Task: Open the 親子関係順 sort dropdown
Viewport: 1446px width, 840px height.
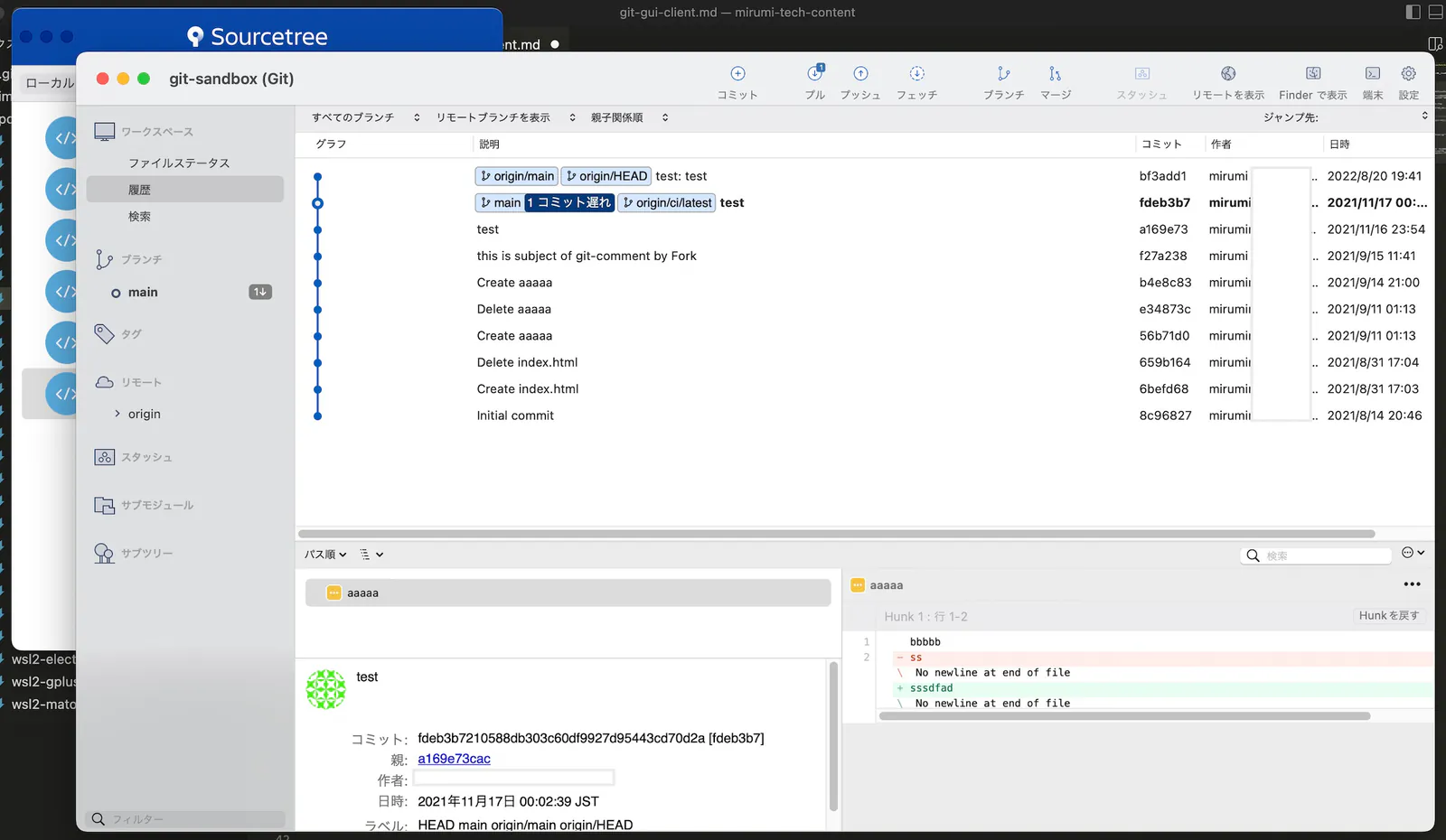Action: [630, 117]
